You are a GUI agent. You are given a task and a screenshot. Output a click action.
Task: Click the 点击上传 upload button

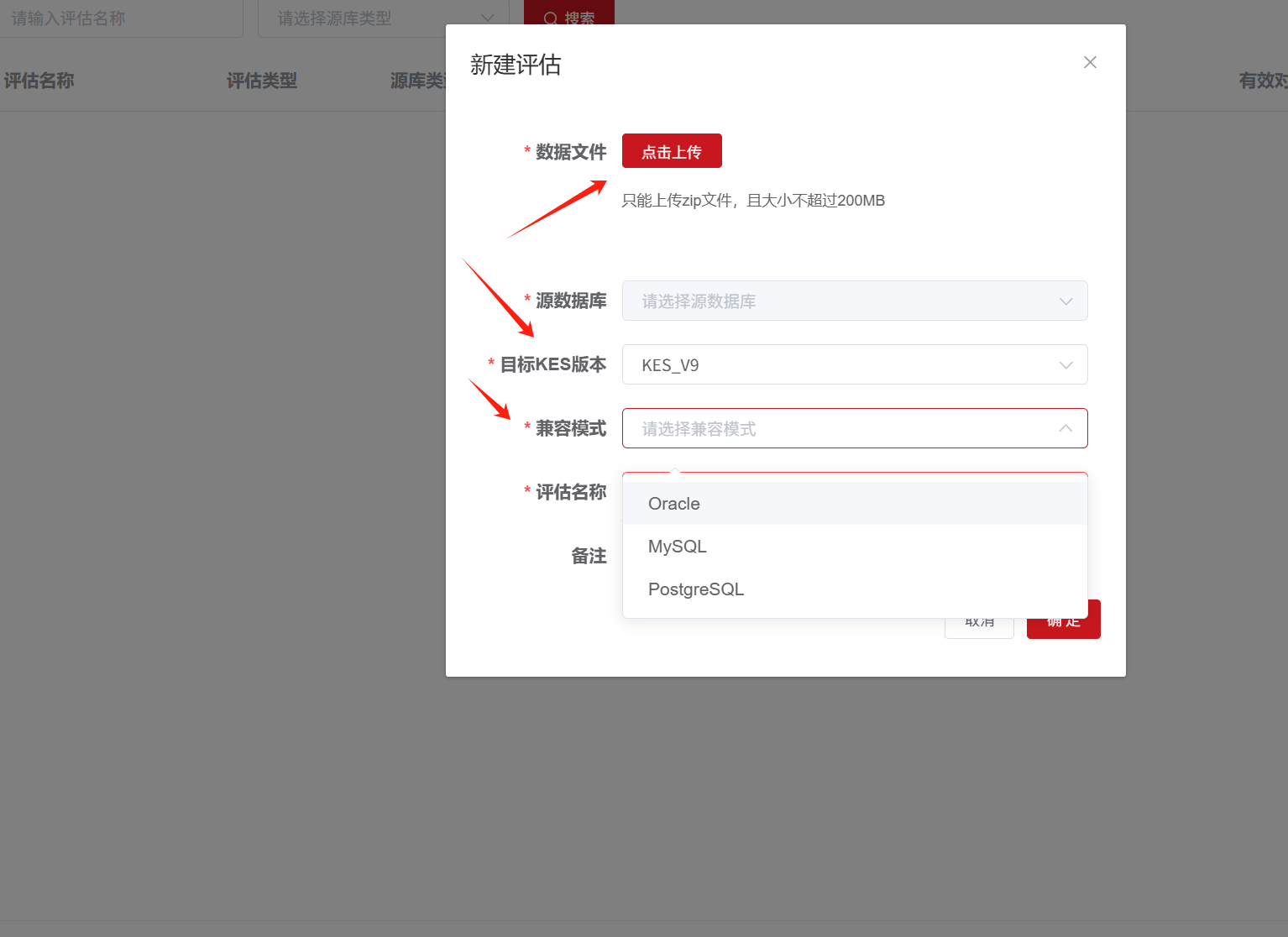[672, 151]
